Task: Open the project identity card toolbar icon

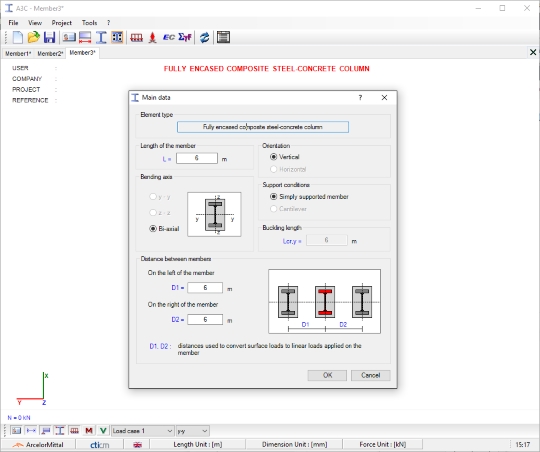Action: click(69, 37)
